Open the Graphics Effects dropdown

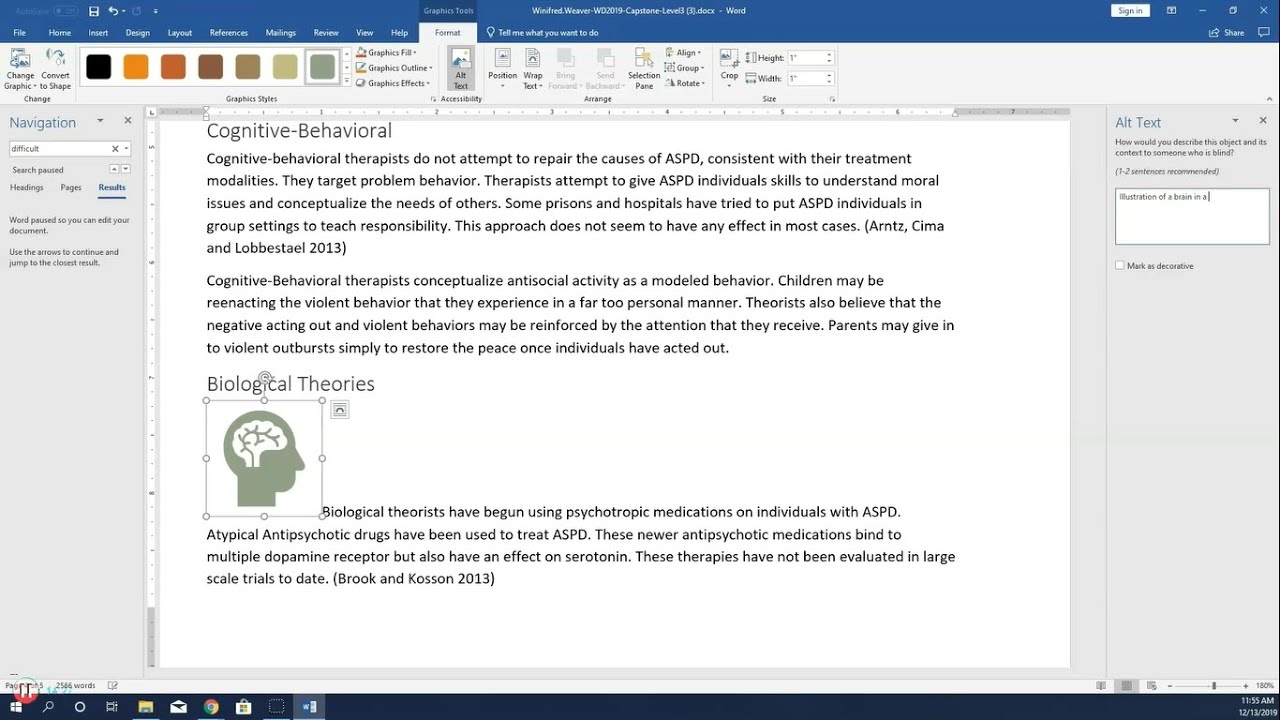coord(393,83)
